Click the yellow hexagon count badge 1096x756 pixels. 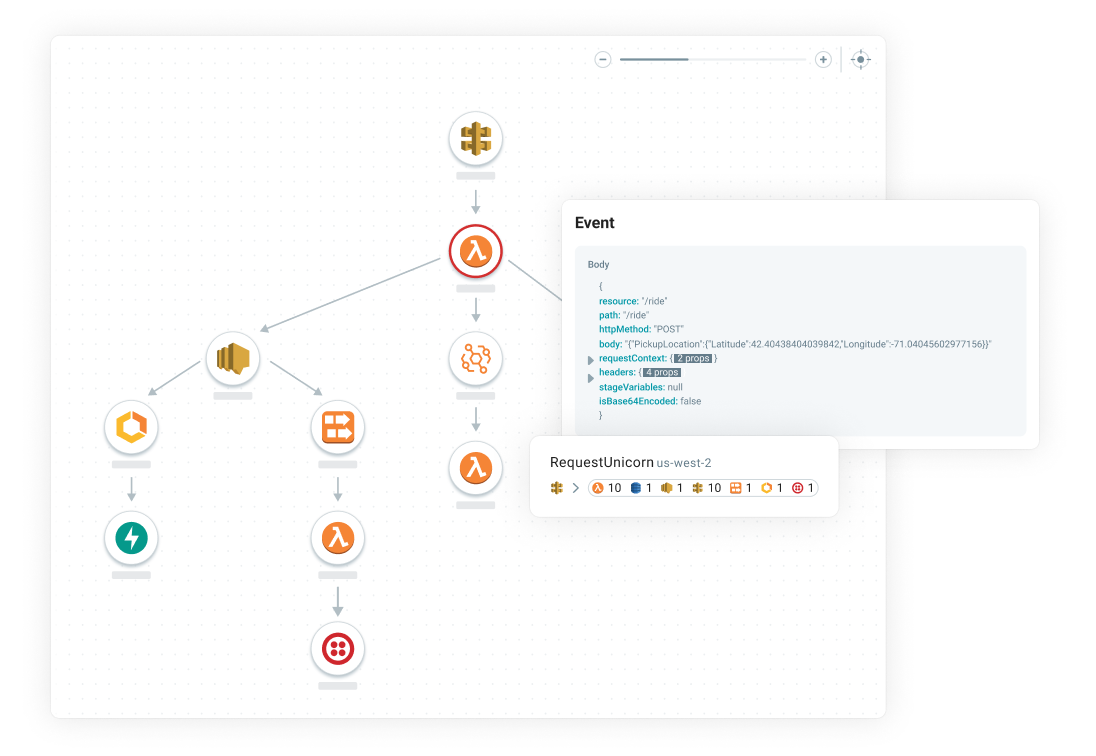tap(772, 488)
